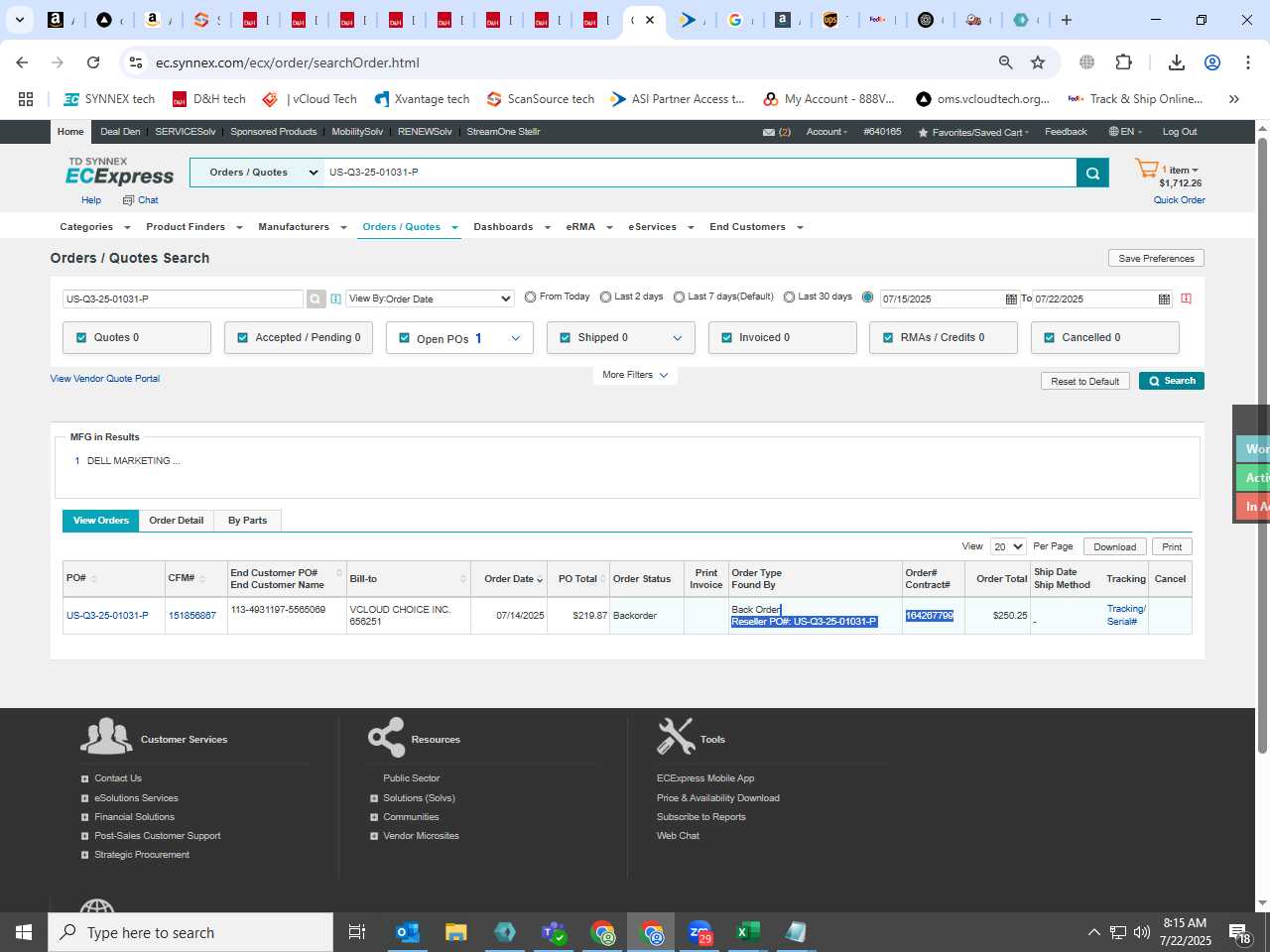The height and width of the screenshot is (952, 1270).
Task: Click browser reload button
Action: (x=93, y=62)
